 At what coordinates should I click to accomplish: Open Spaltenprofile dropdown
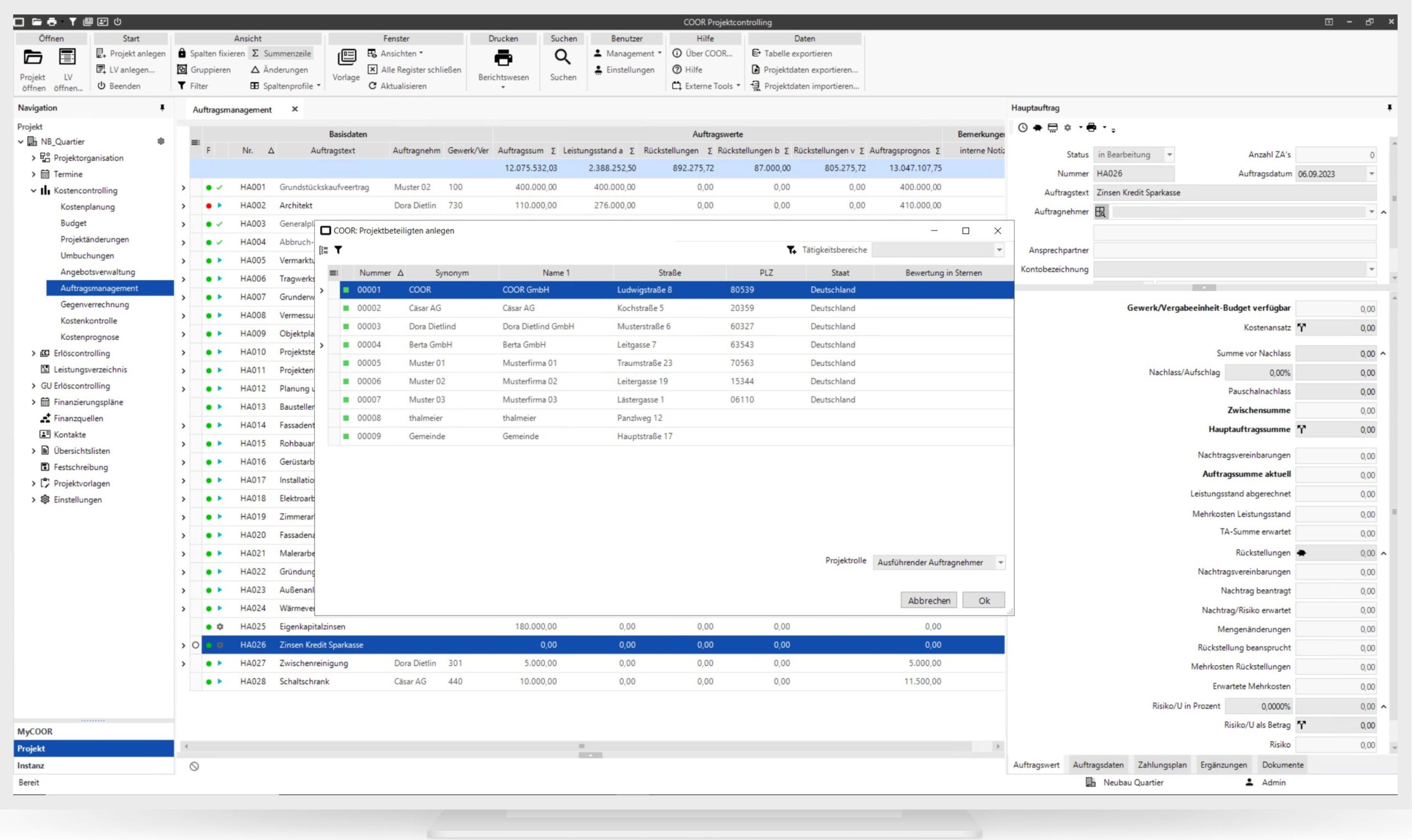pos(285,86)
